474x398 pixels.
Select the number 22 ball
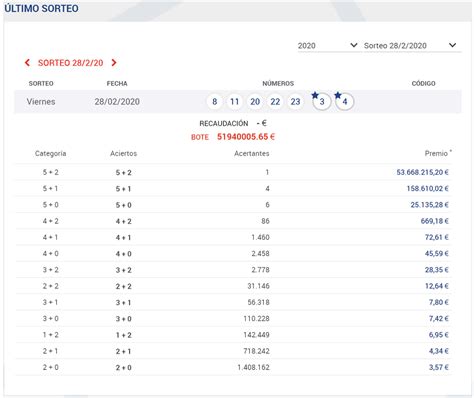[275, 101]
